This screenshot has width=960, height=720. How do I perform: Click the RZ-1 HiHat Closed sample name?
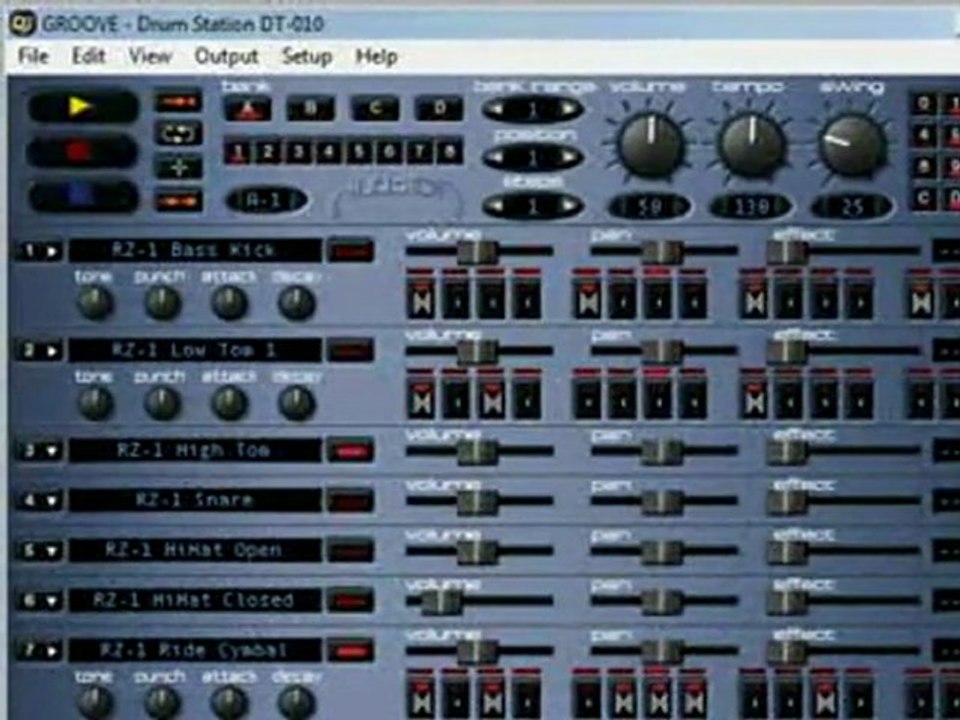195,600
